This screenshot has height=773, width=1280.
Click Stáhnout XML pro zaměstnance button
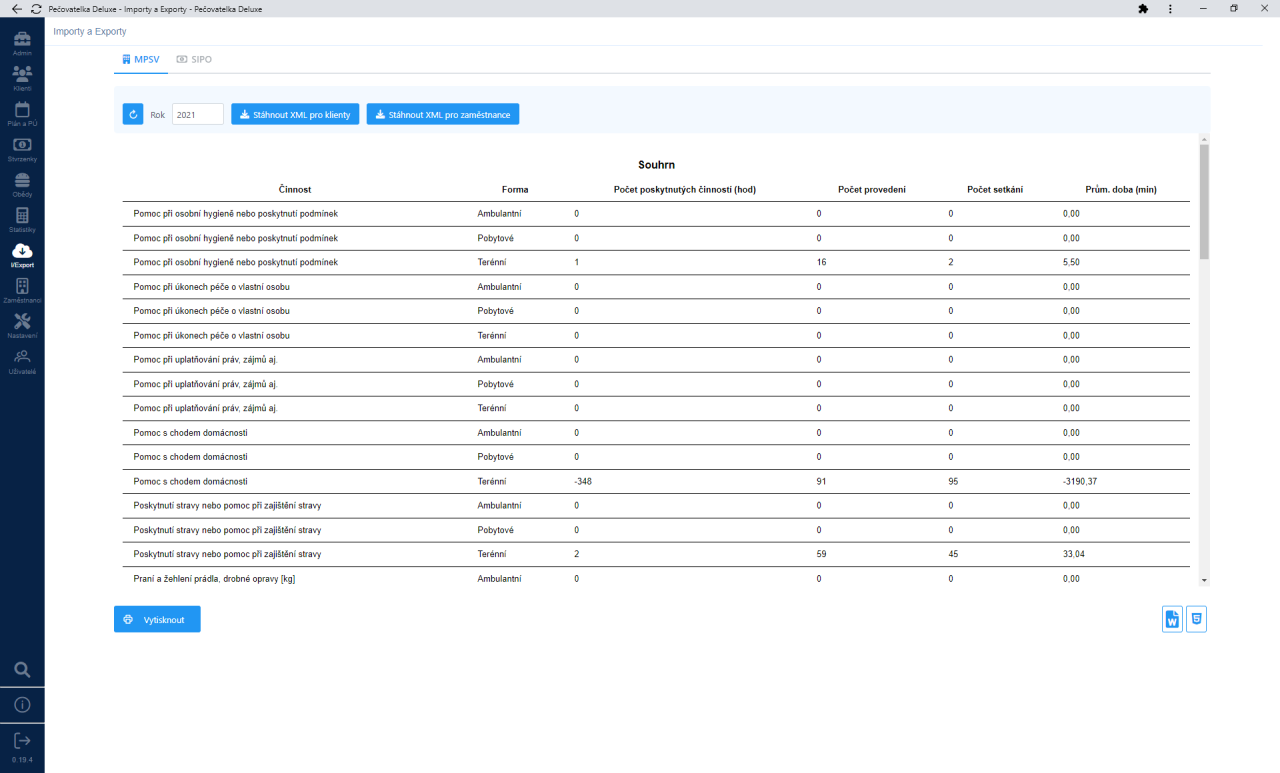point(443,114)
